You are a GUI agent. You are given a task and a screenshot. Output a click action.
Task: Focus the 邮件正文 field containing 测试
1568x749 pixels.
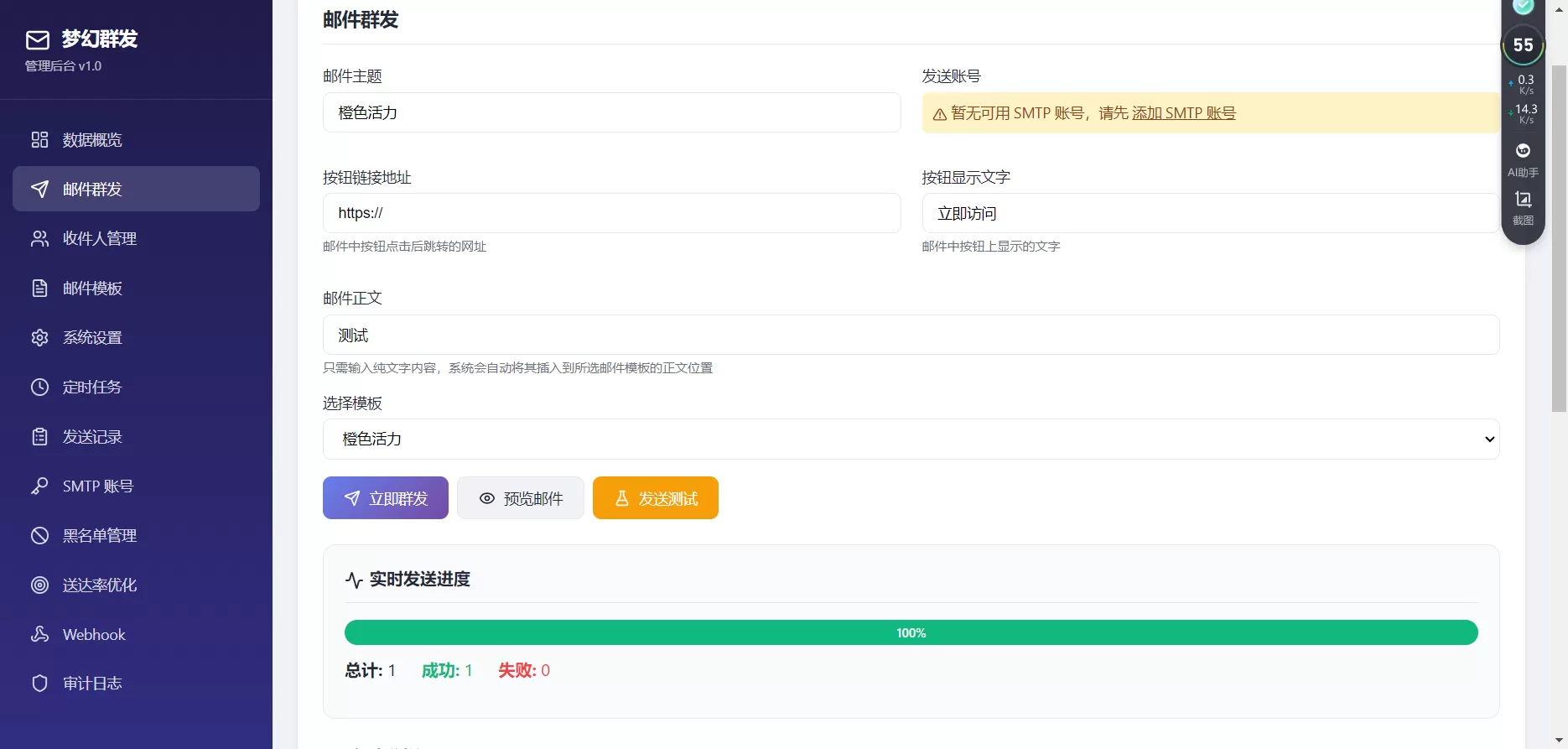(x=911, y=335)
